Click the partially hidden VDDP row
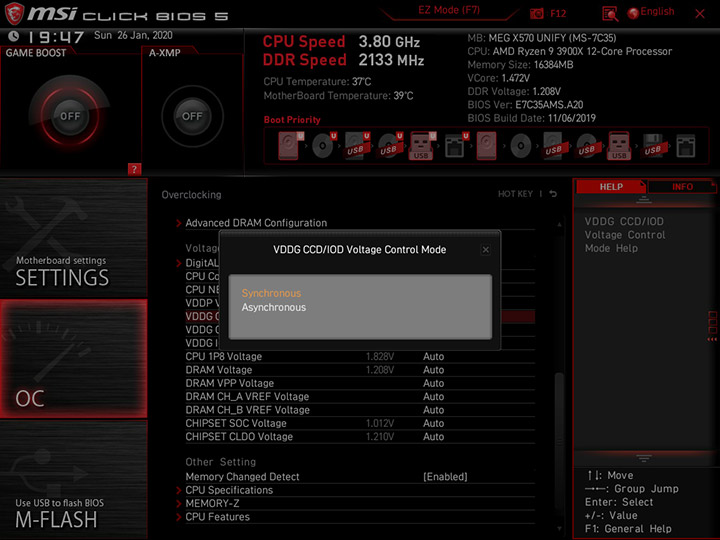720x540 pixels. tap(202, 303)
